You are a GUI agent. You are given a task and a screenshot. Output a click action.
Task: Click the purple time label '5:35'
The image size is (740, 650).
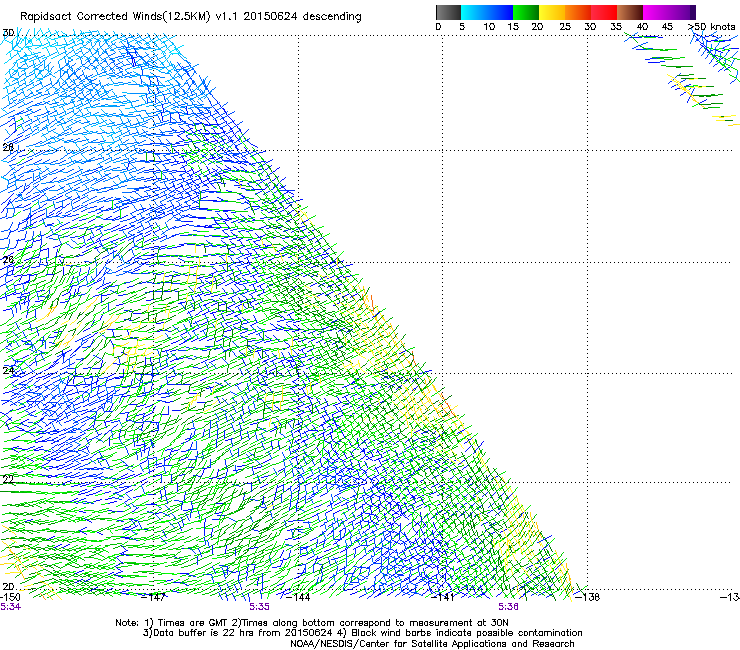coord(259,607)
